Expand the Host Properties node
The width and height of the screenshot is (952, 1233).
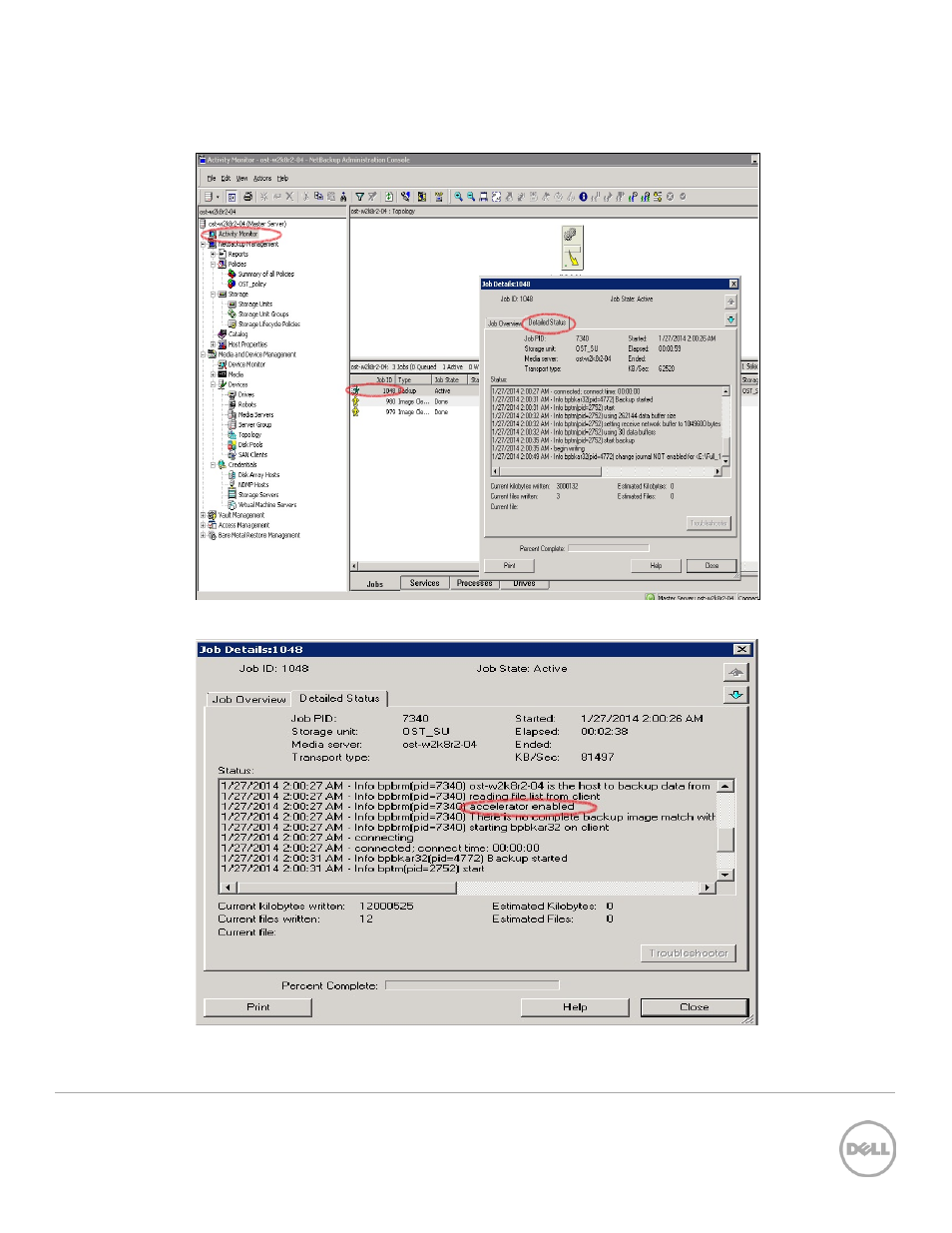click(213, 344)
